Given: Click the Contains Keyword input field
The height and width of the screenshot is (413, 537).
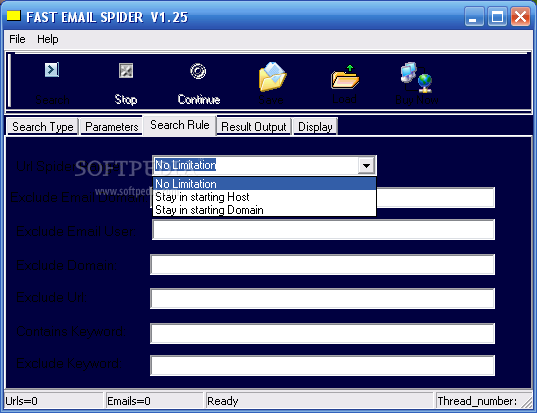Looking at the screenshot, I should [323, 333].
